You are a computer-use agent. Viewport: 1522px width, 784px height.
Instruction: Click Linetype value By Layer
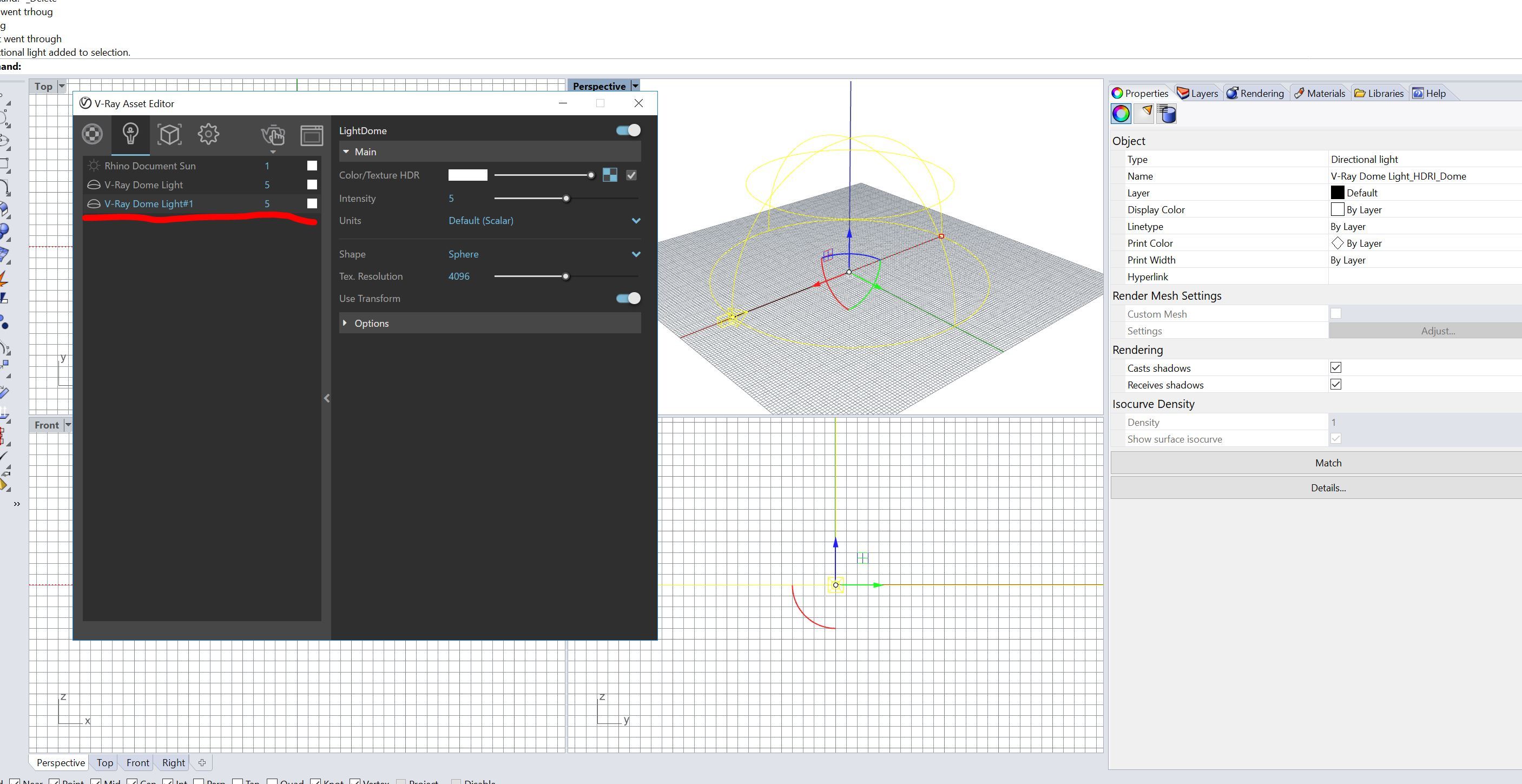[1425, 226]
